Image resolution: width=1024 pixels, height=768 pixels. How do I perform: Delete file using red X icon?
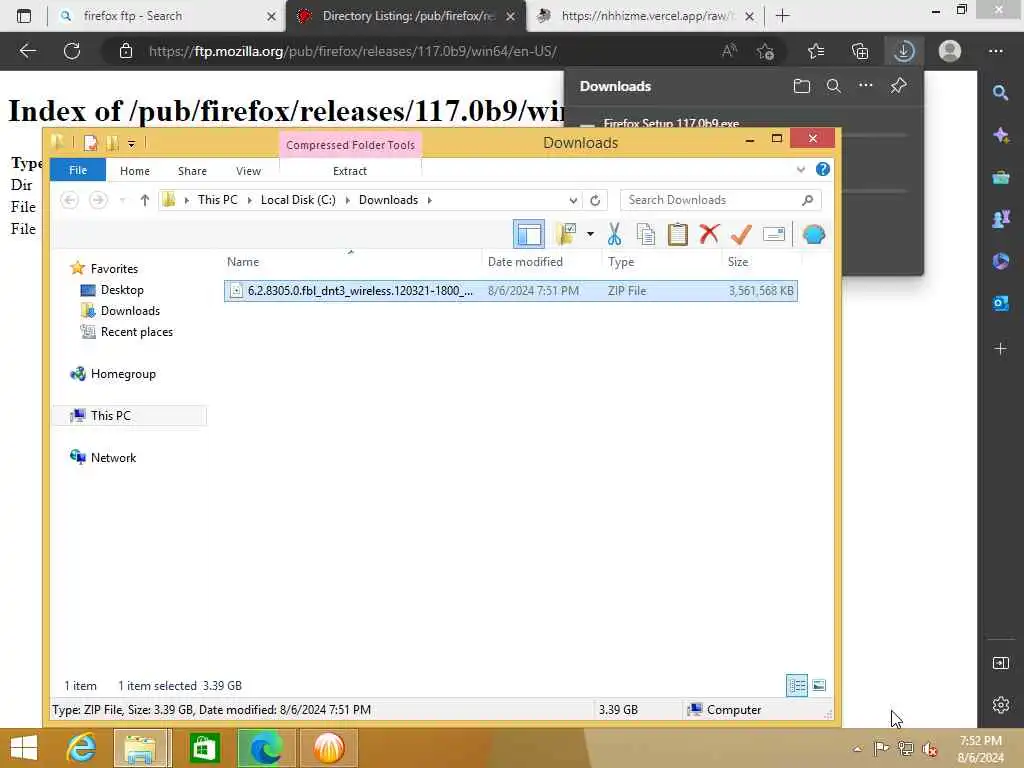point(709,234)
